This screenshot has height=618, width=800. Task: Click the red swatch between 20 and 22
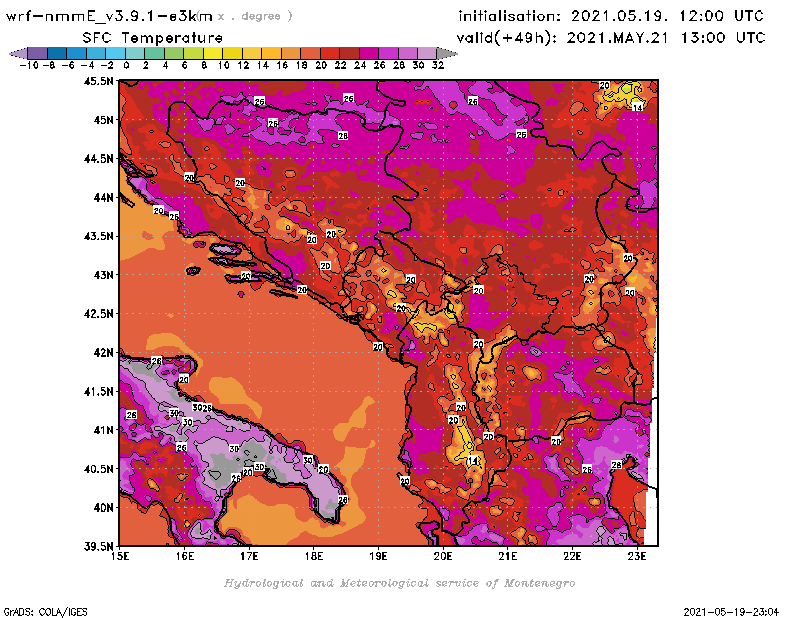pyautogui.click(x=330, y=53)
